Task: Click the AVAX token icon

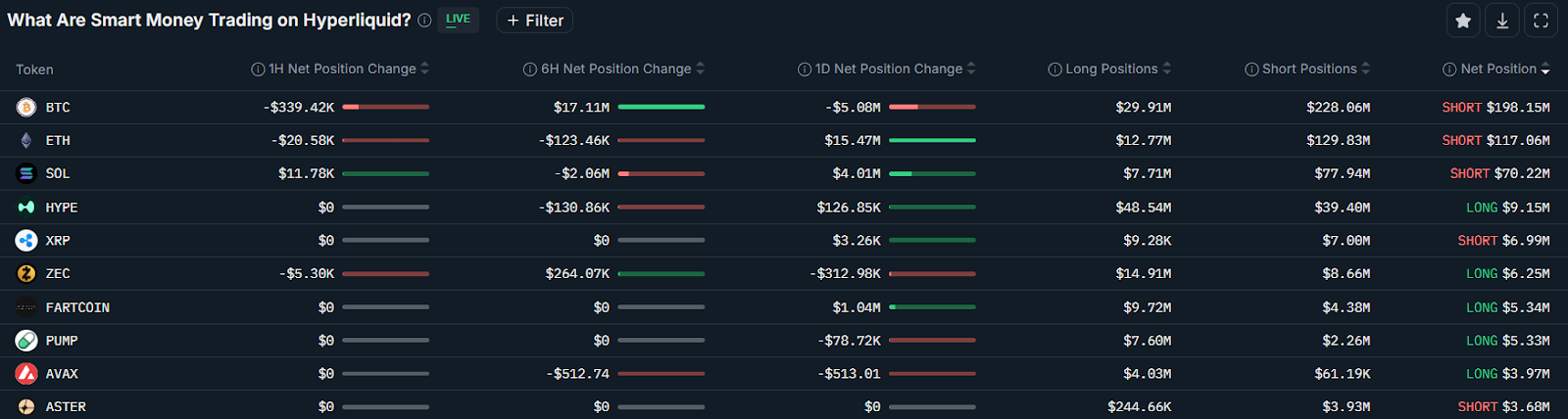Action: click(x=26, y=374)
